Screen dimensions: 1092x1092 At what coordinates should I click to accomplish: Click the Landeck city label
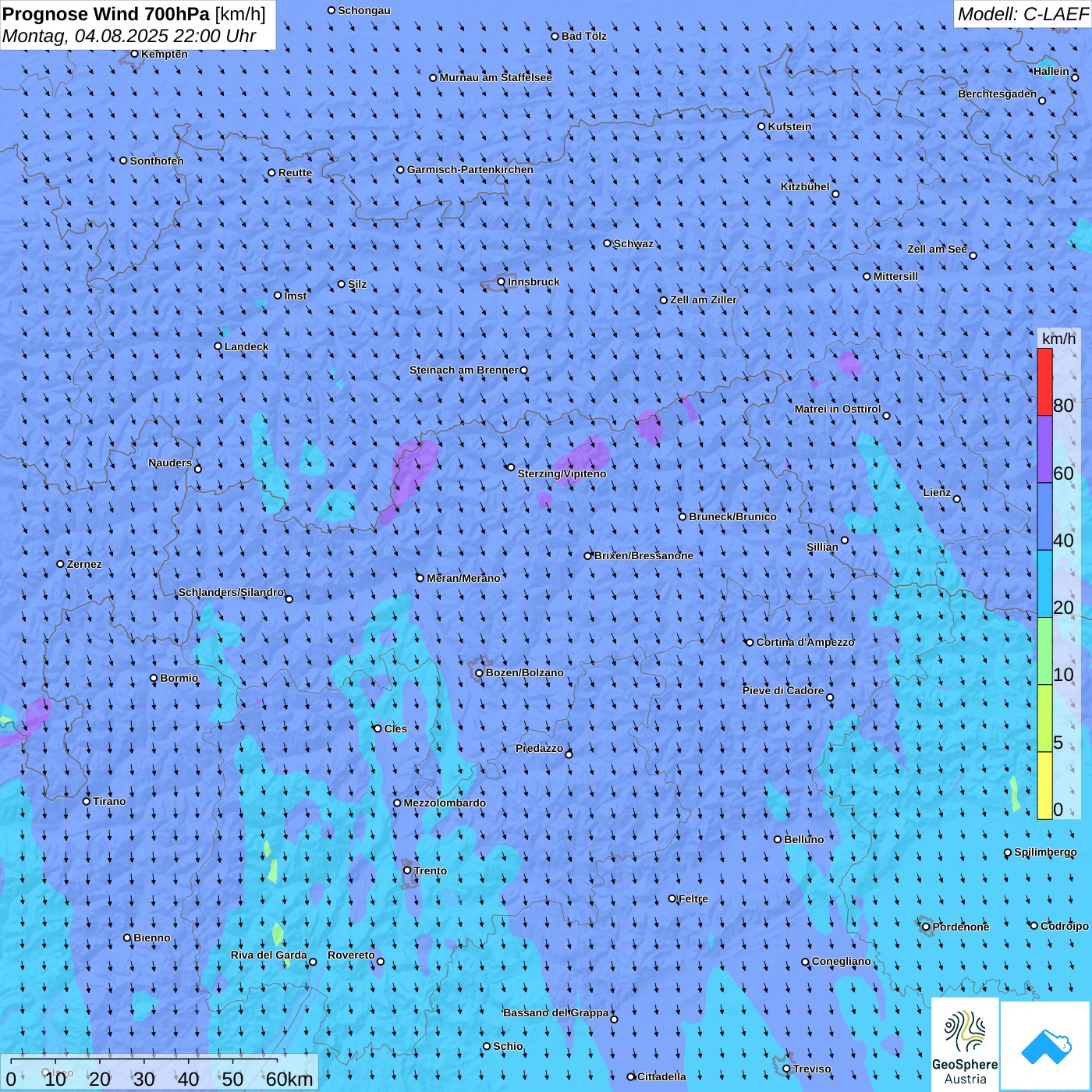pyautogui.click(x=246, y=346)
